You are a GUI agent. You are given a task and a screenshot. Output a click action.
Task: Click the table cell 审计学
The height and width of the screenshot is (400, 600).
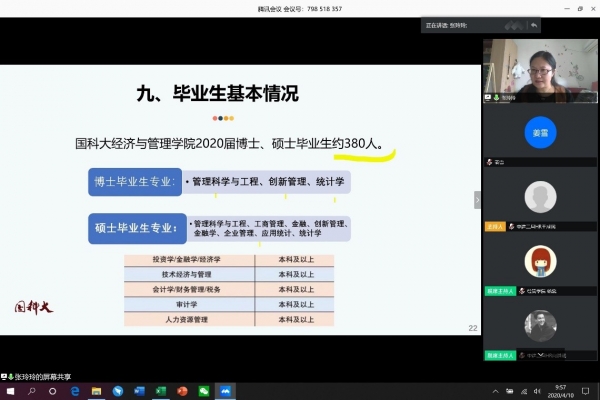click(189, 304)
